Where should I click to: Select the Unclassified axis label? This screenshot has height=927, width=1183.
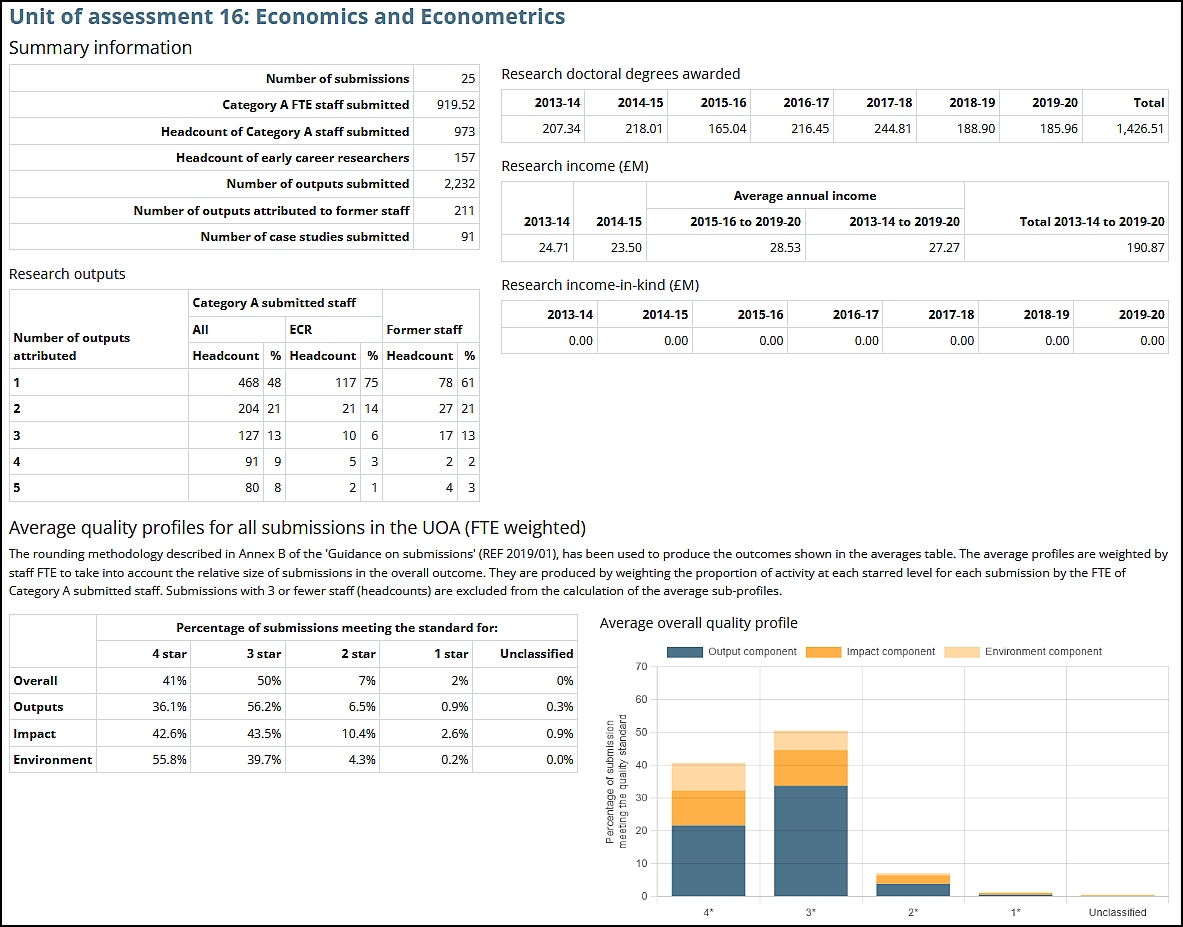click(x=1118, y=912)
